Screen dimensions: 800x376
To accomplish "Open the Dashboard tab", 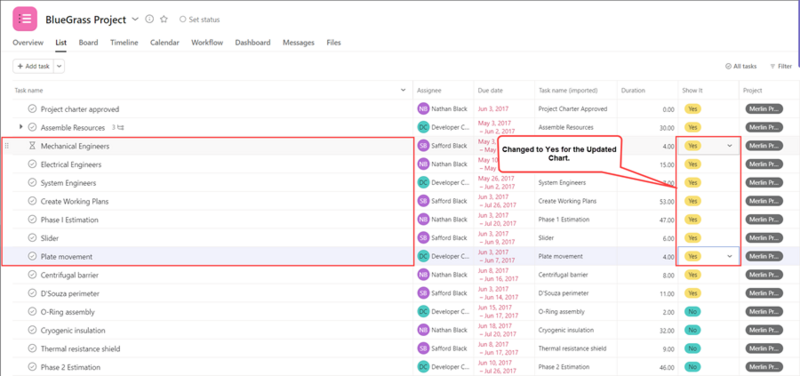I will click(x=253, y=43).
